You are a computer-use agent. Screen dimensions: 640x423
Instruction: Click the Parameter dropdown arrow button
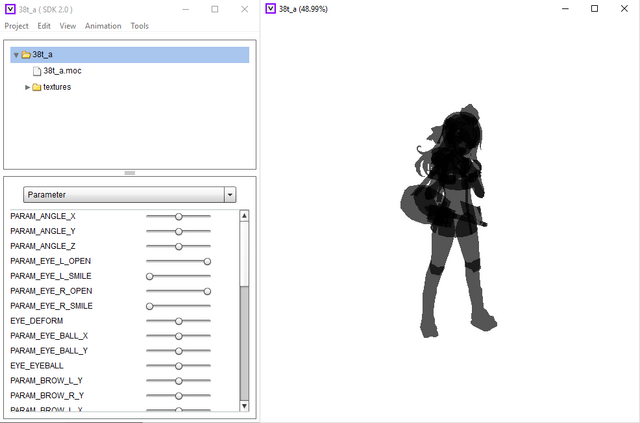(230, 195)
